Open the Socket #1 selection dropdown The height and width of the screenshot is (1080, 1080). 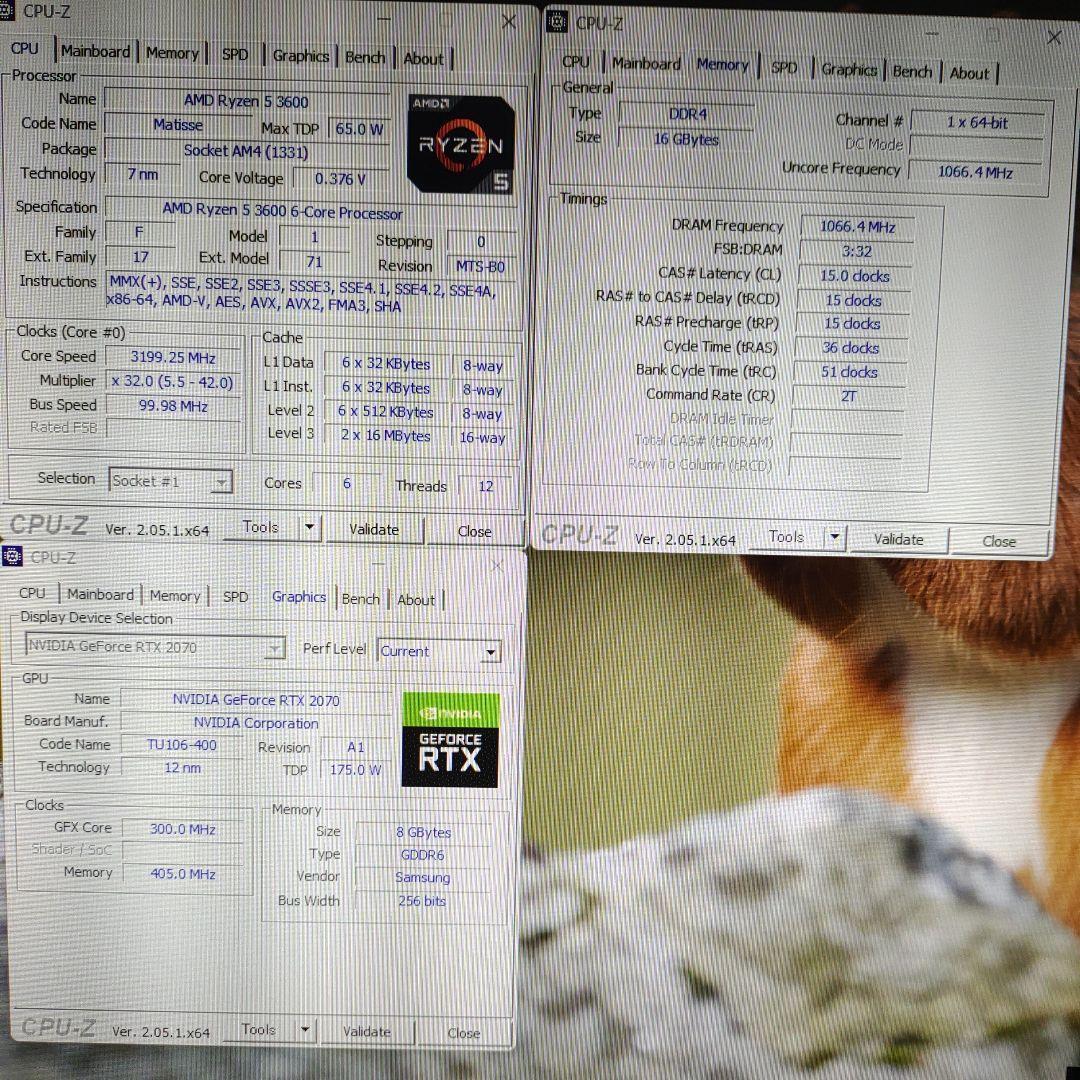(221, 482)
